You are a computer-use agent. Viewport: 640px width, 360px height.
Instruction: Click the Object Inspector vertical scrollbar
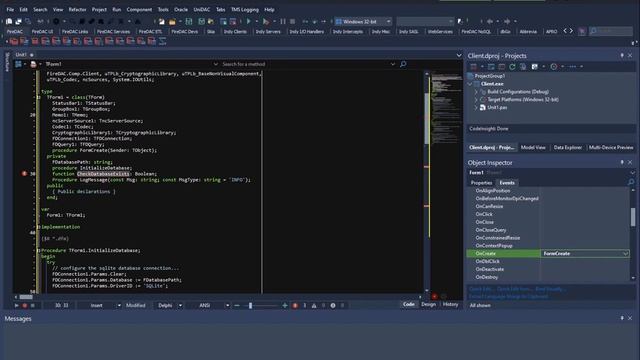tap(633, 217)
